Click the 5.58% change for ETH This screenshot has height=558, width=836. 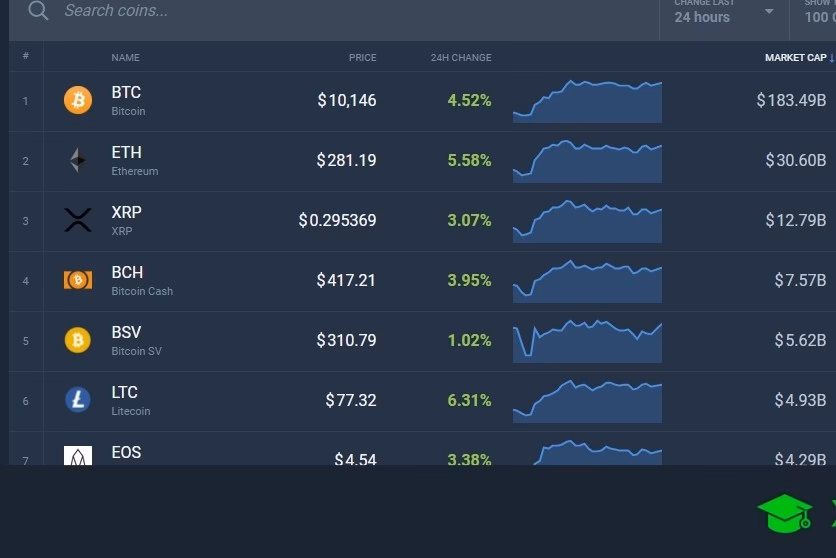click(469, 160)
